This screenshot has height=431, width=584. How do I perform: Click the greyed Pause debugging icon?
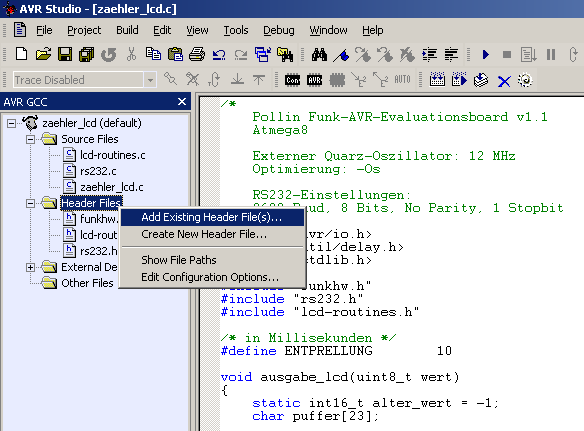pyautogui.click(x=551, y=55)
